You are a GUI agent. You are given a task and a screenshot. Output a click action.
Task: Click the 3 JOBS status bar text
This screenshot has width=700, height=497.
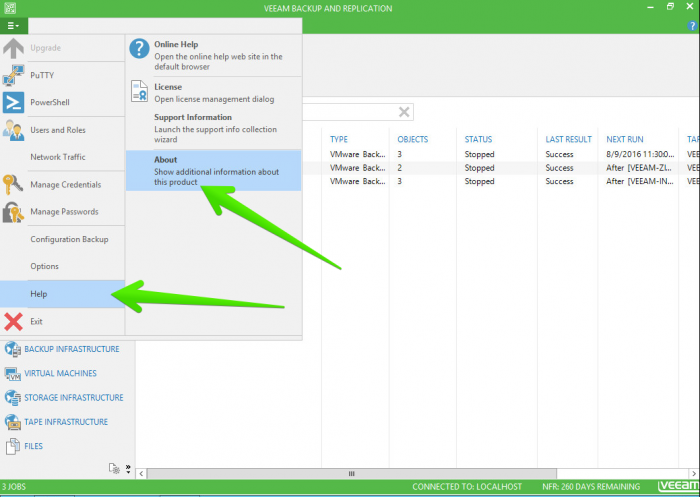(13, 487)
